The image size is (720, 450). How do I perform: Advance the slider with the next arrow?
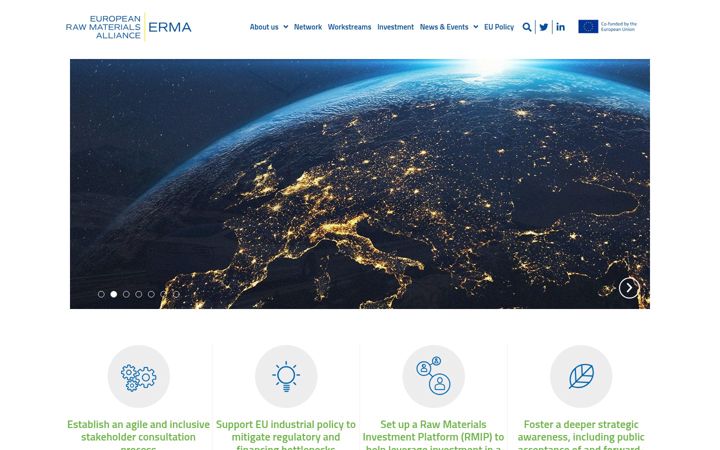point(629,288)
